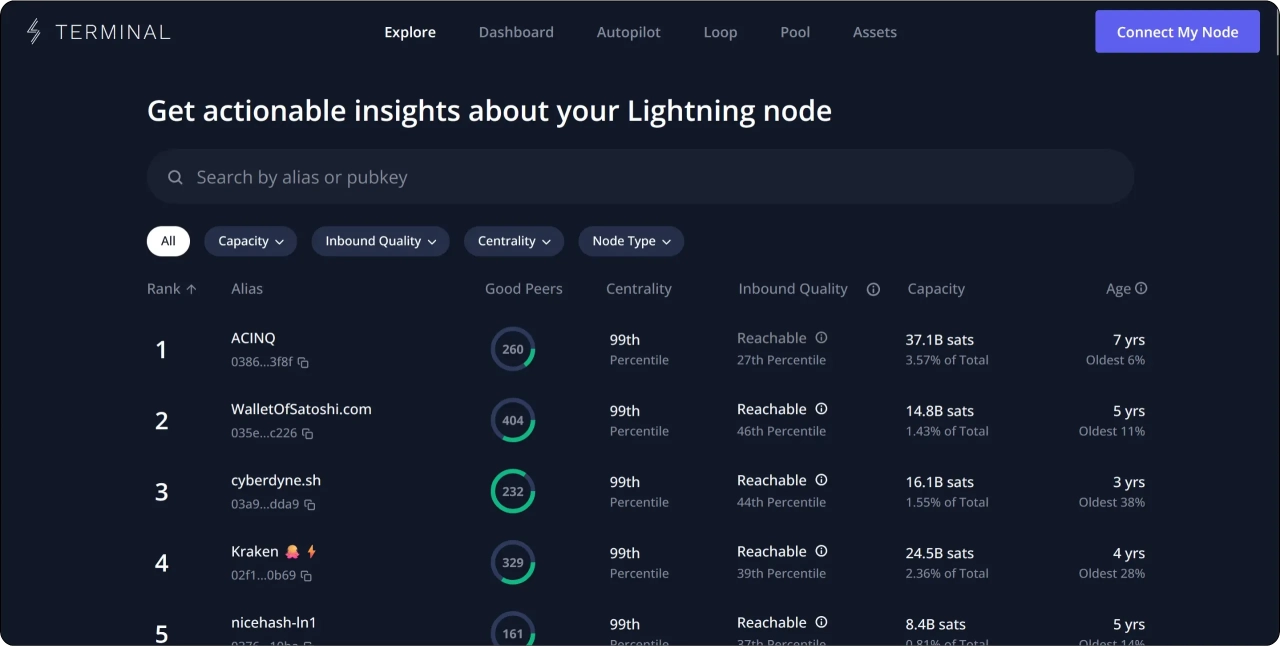
Task: Click info icon next to Age header
Action: click(x=1141, y=288)
